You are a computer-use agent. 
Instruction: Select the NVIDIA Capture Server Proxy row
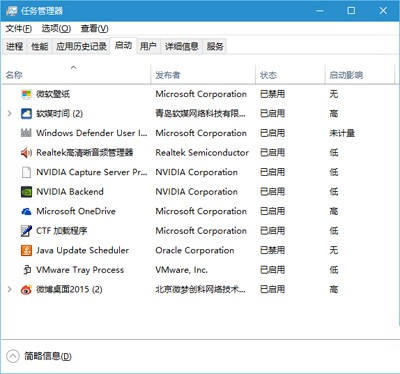[x=200, y=172]
